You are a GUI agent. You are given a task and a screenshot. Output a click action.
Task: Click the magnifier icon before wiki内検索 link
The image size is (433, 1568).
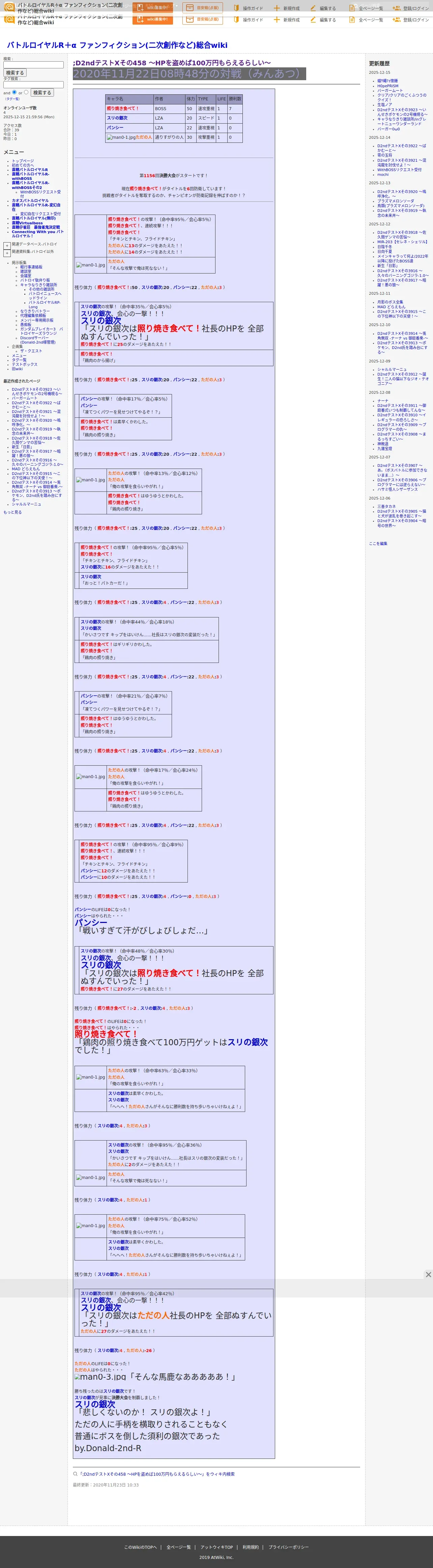click(76, 1474)
